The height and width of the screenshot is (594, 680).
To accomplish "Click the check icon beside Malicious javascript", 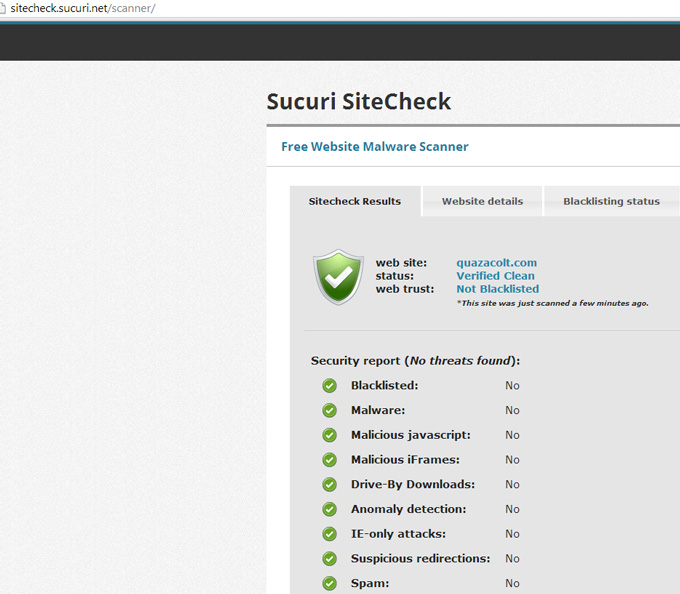I will click(330, 435).
